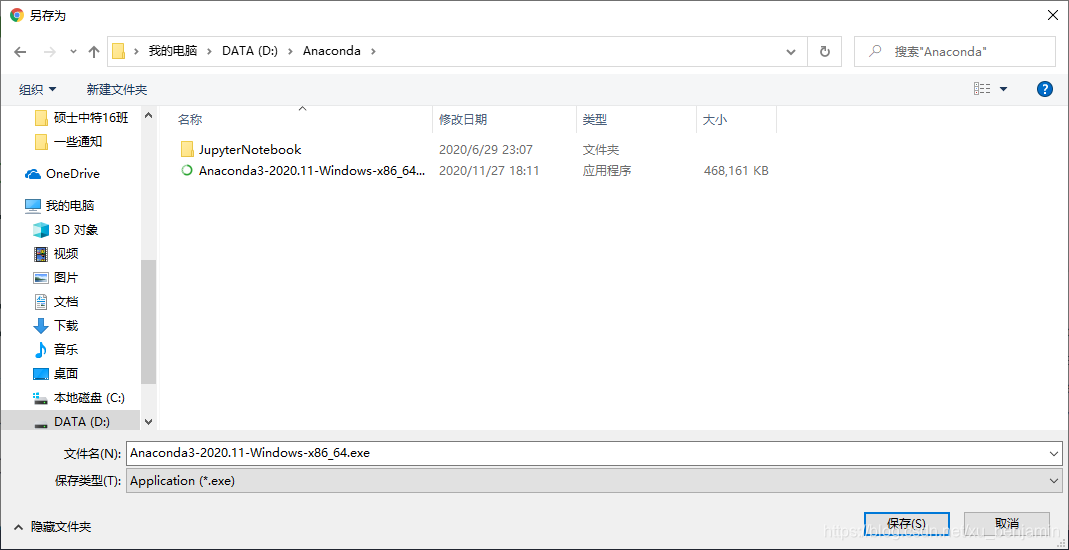Select 我的电脑 in the address breadcrumb
The image size is (1069, 550).
pos(173,51)
